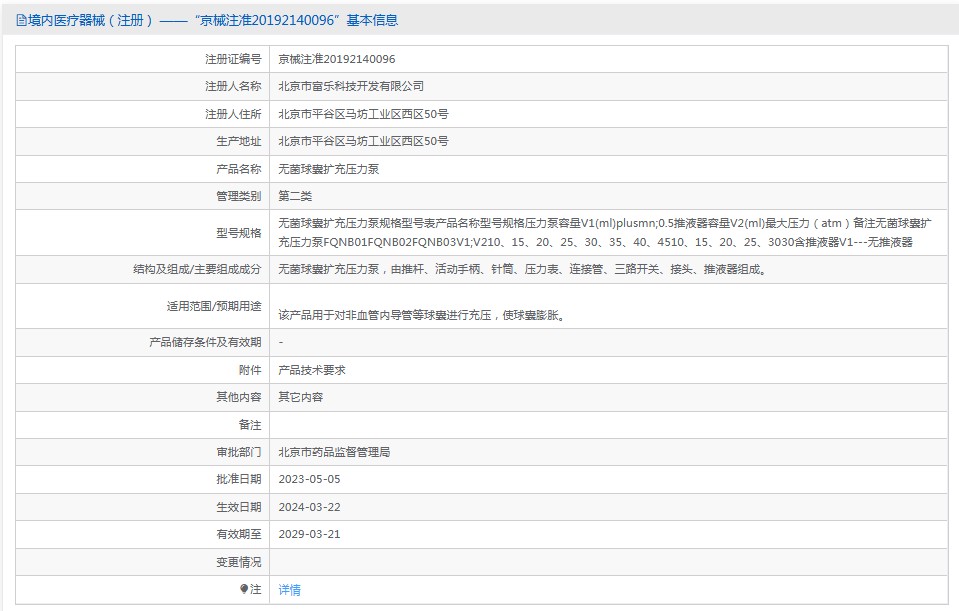959x611 pixels.
Task: Open the 详情 link in the last row
Action: (289, 590)
